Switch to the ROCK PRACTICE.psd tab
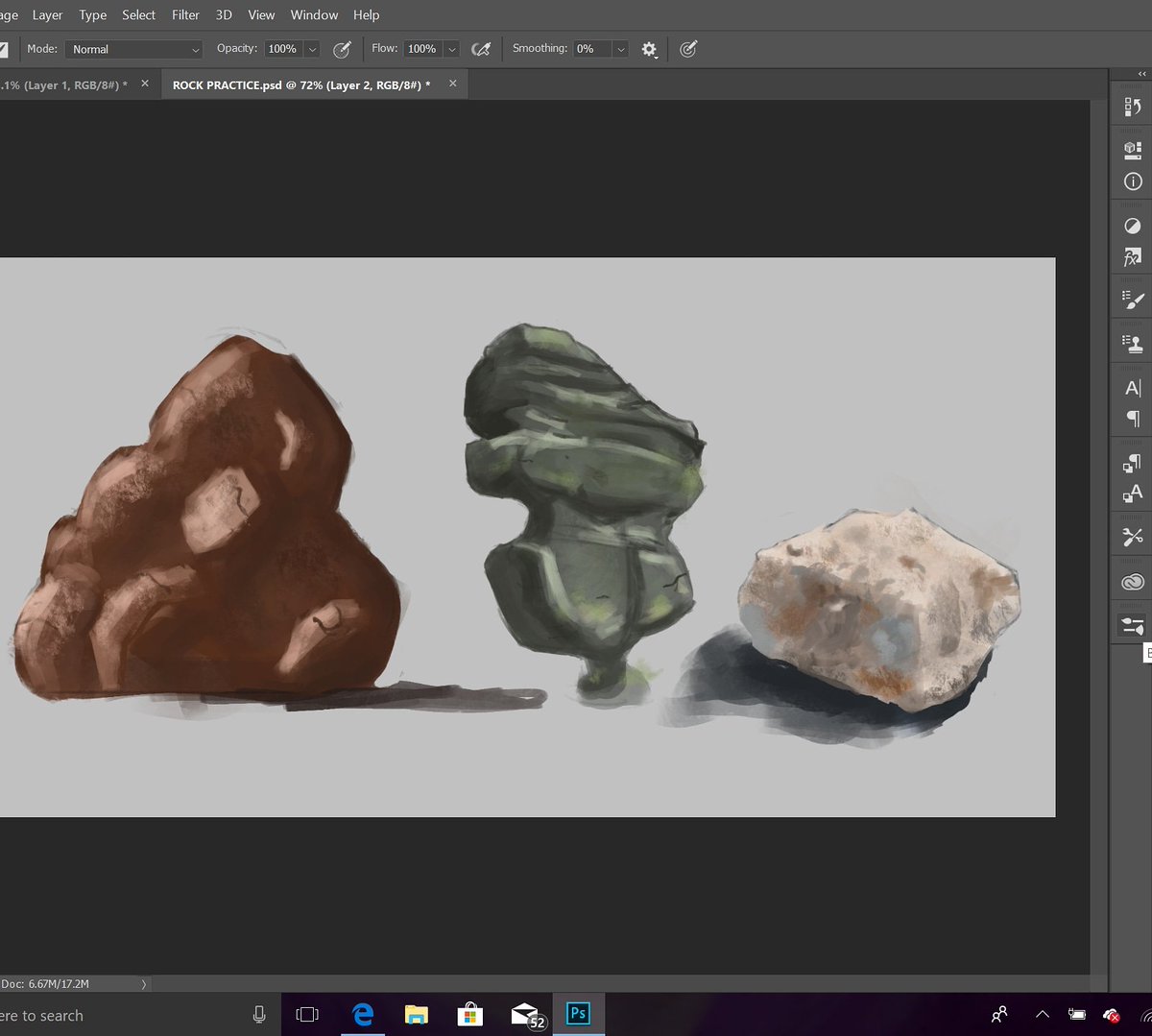Image resolution: width=1152 pixels, height=1036 pixels. [x=300, y=85]
